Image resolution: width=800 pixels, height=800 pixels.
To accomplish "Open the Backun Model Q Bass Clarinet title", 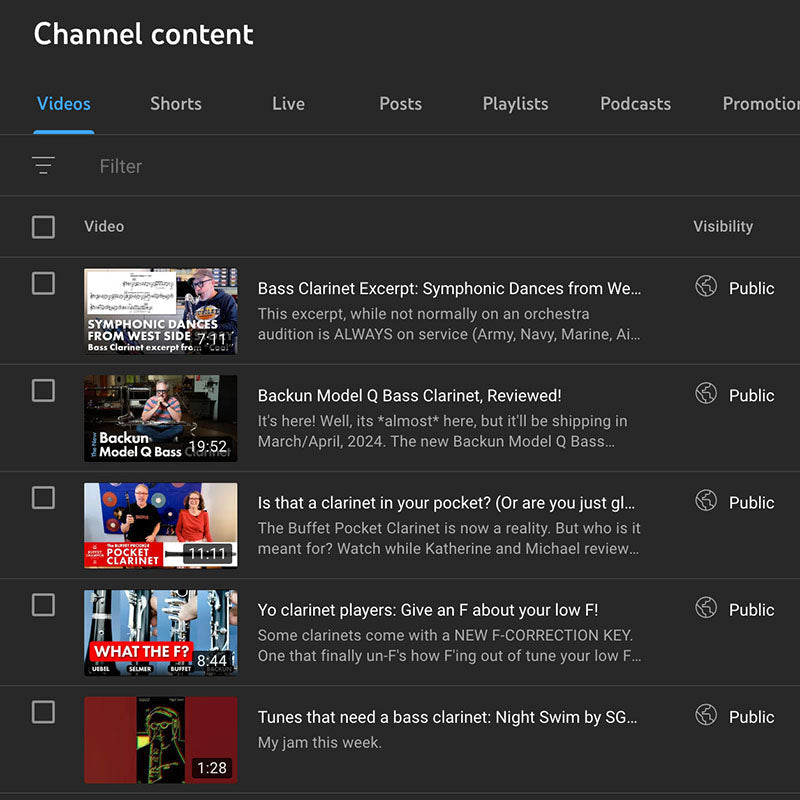I will click(409, 396).
